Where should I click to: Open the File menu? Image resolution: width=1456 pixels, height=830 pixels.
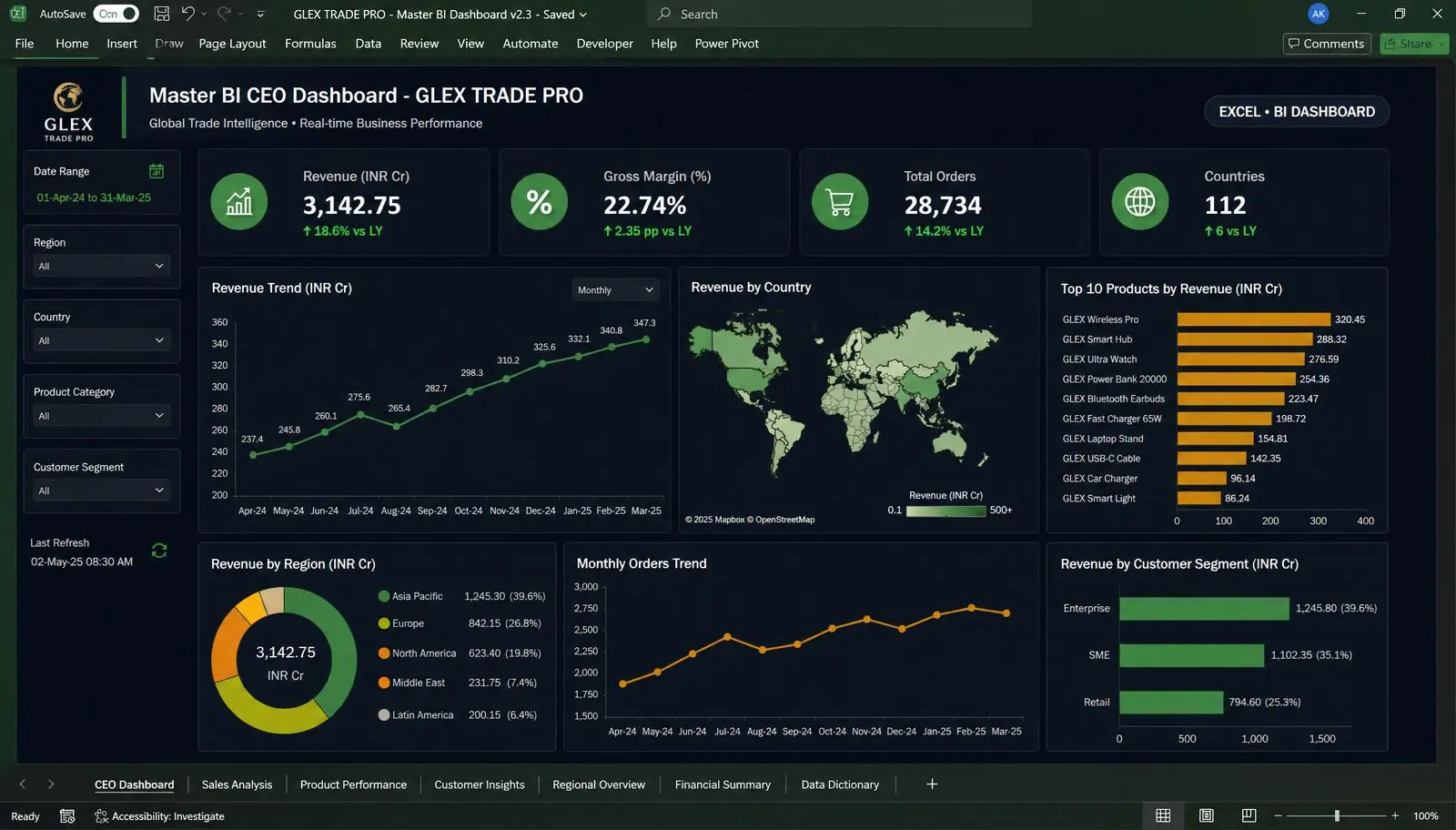point(25,44)
